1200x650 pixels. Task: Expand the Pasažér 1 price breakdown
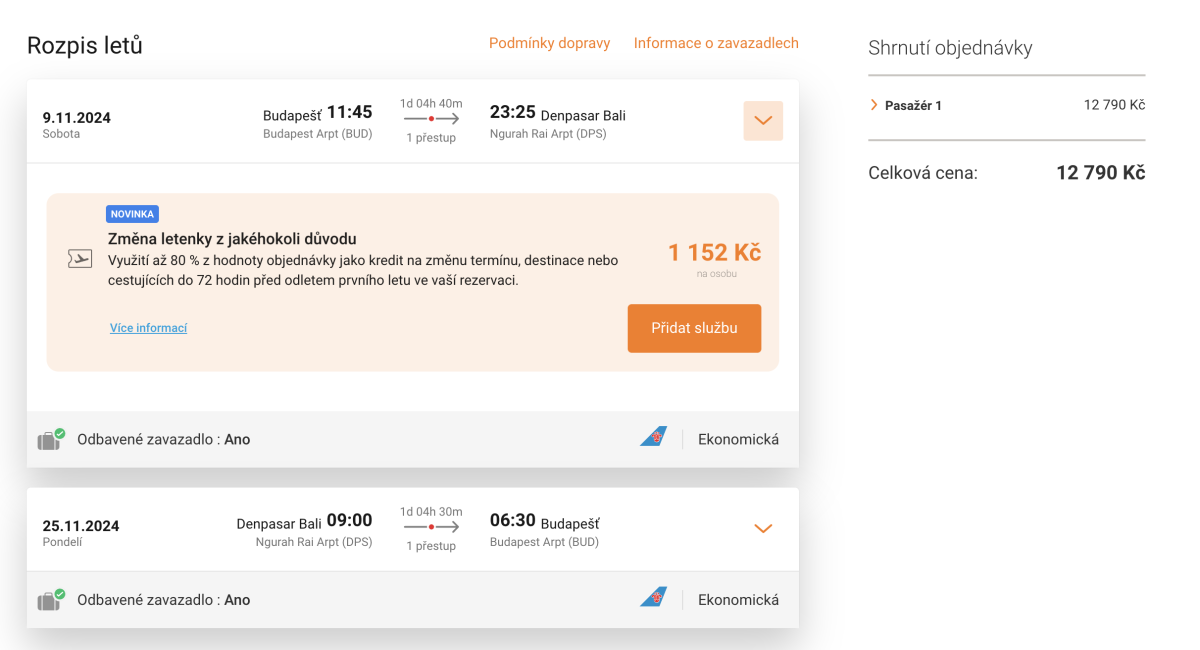coord(874,105)
